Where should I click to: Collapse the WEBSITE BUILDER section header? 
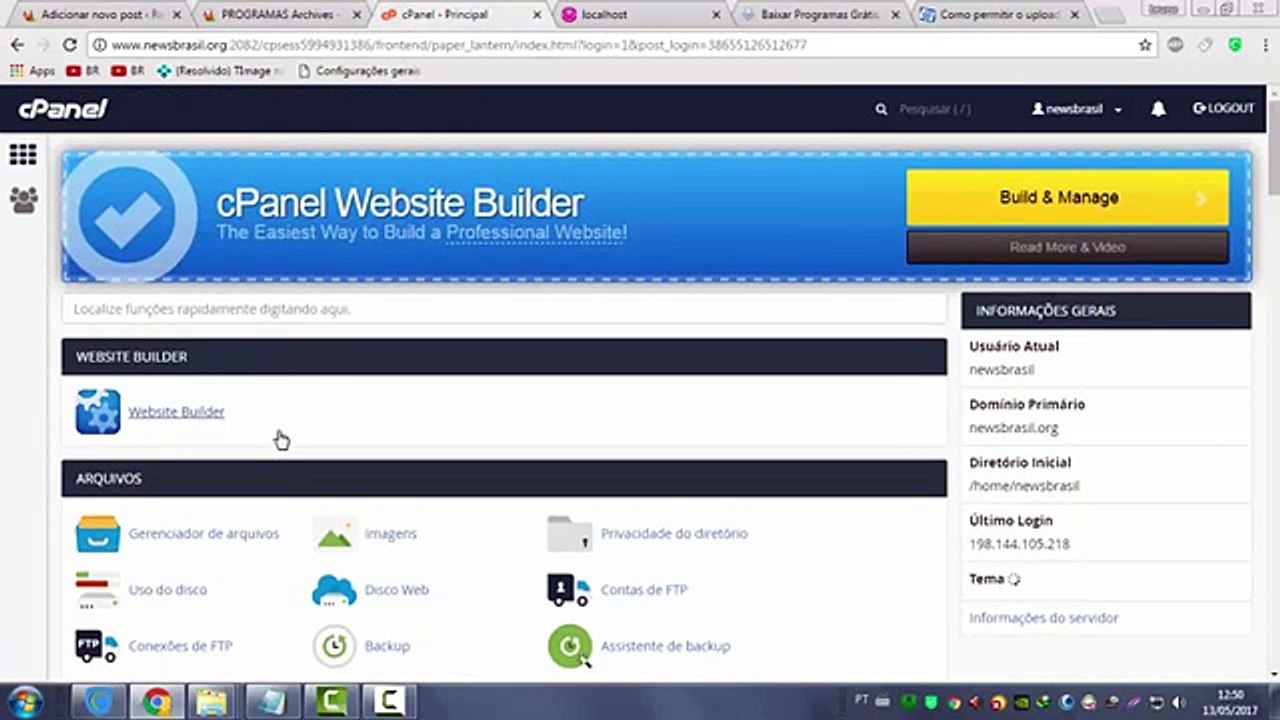tap(504, 357)
